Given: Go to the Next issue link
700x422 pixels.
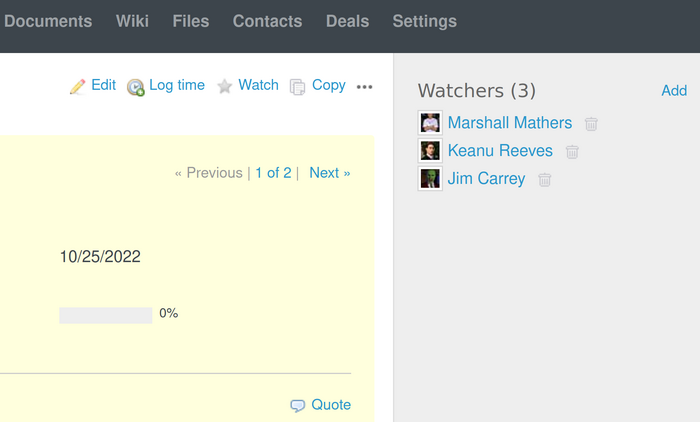Looking at the screenshot, I should point(329,173).
